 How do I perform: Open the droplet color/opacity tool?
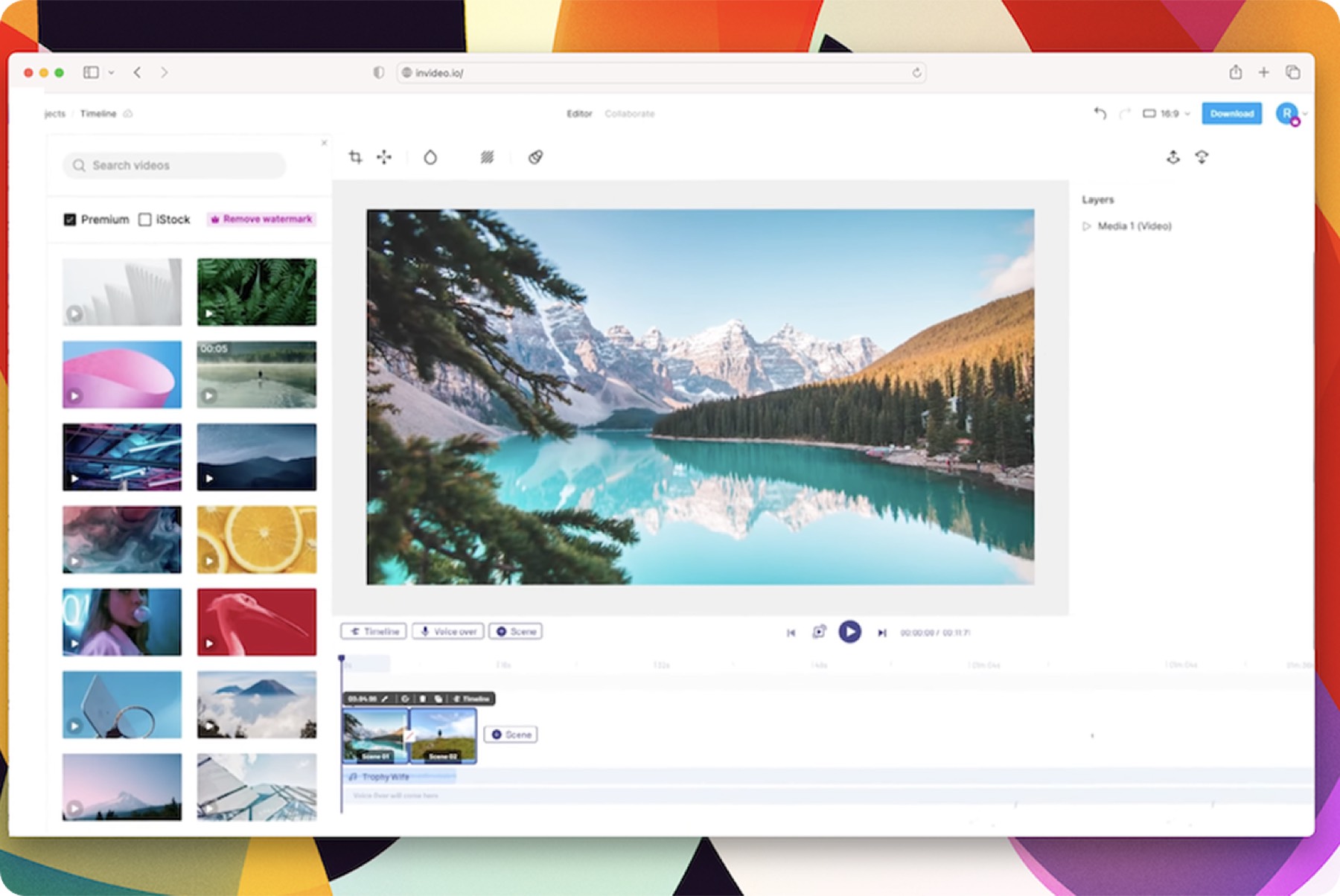430,157
